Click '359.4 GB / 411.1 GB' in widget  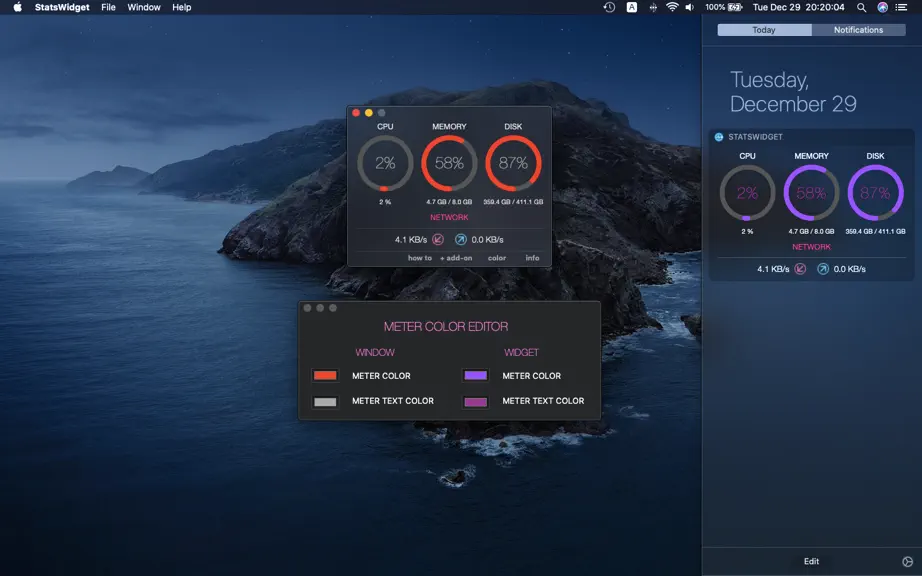876,232
